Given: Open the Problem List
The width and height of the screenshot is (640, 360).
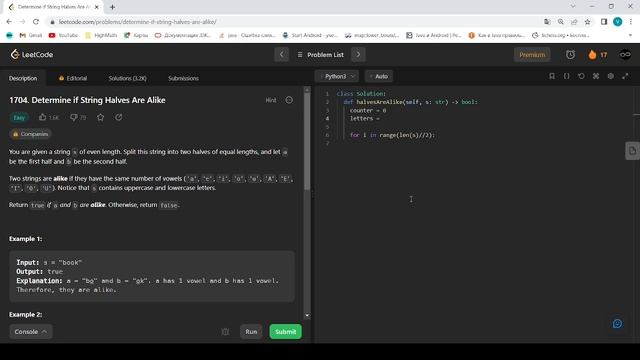Looking at the screenshot, I should (x=320, y=55).
